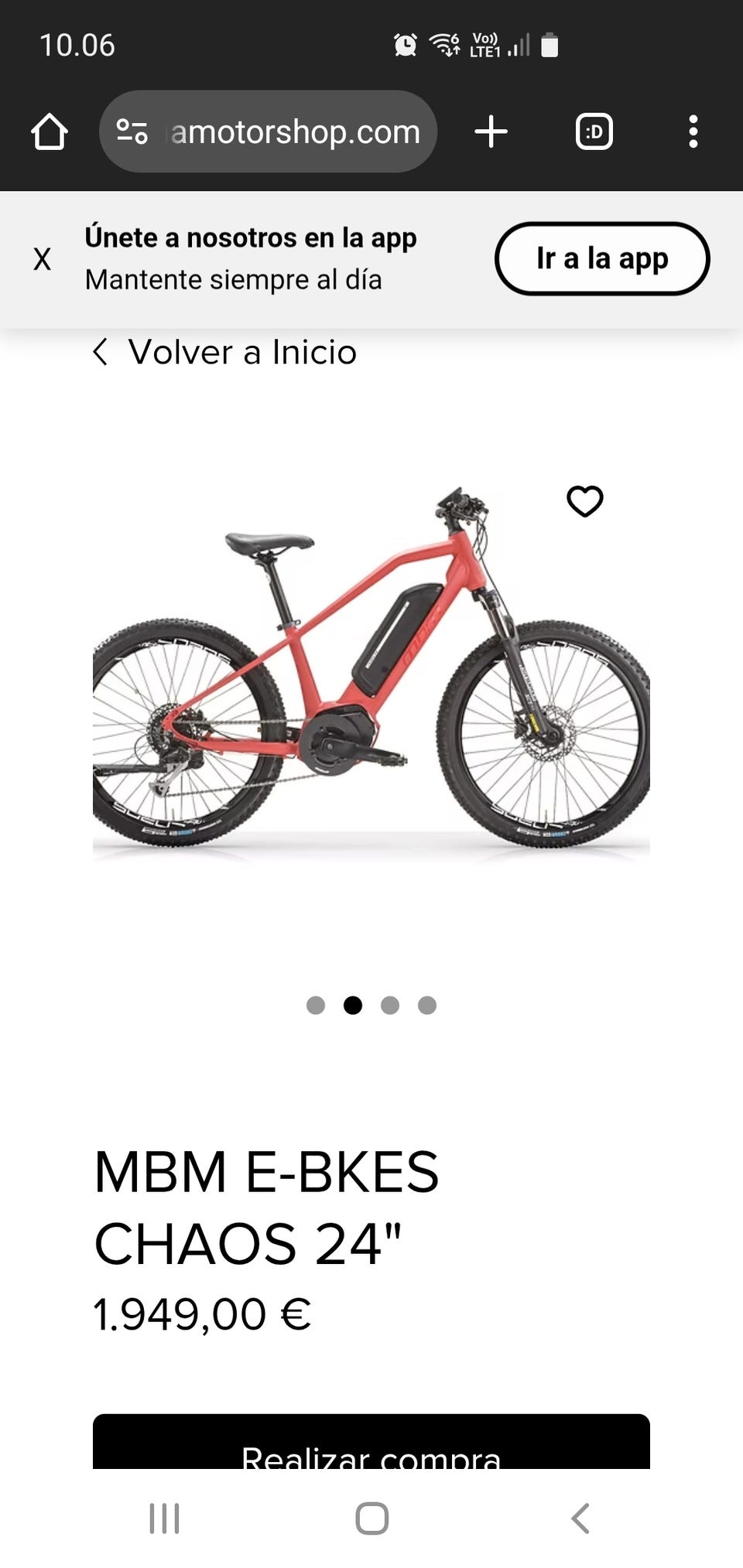Viewport: 743px width, 1568px height.
Task: Select the third image carousel dot
Action: point(390,1005)
